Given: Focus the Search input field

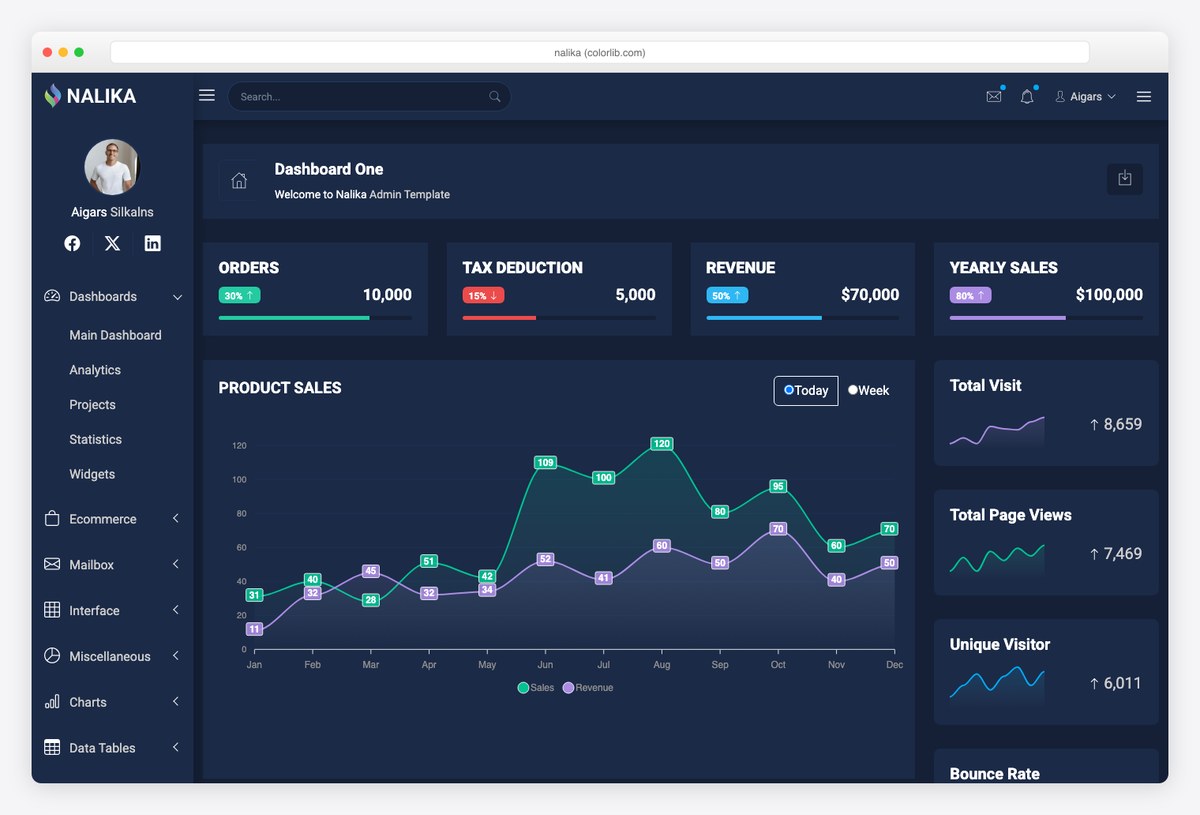Looking at the screenshot, I should point(369,96).
